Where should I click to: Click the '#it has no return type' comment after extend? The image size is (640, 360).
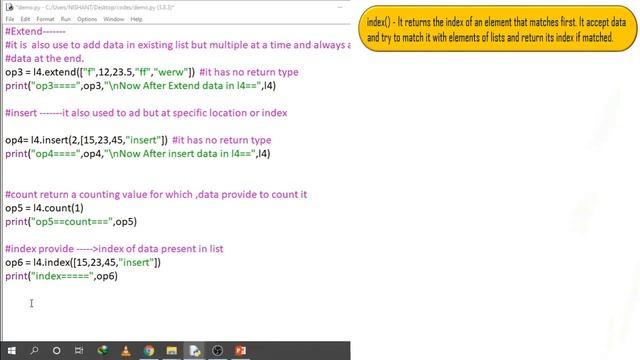249,72
